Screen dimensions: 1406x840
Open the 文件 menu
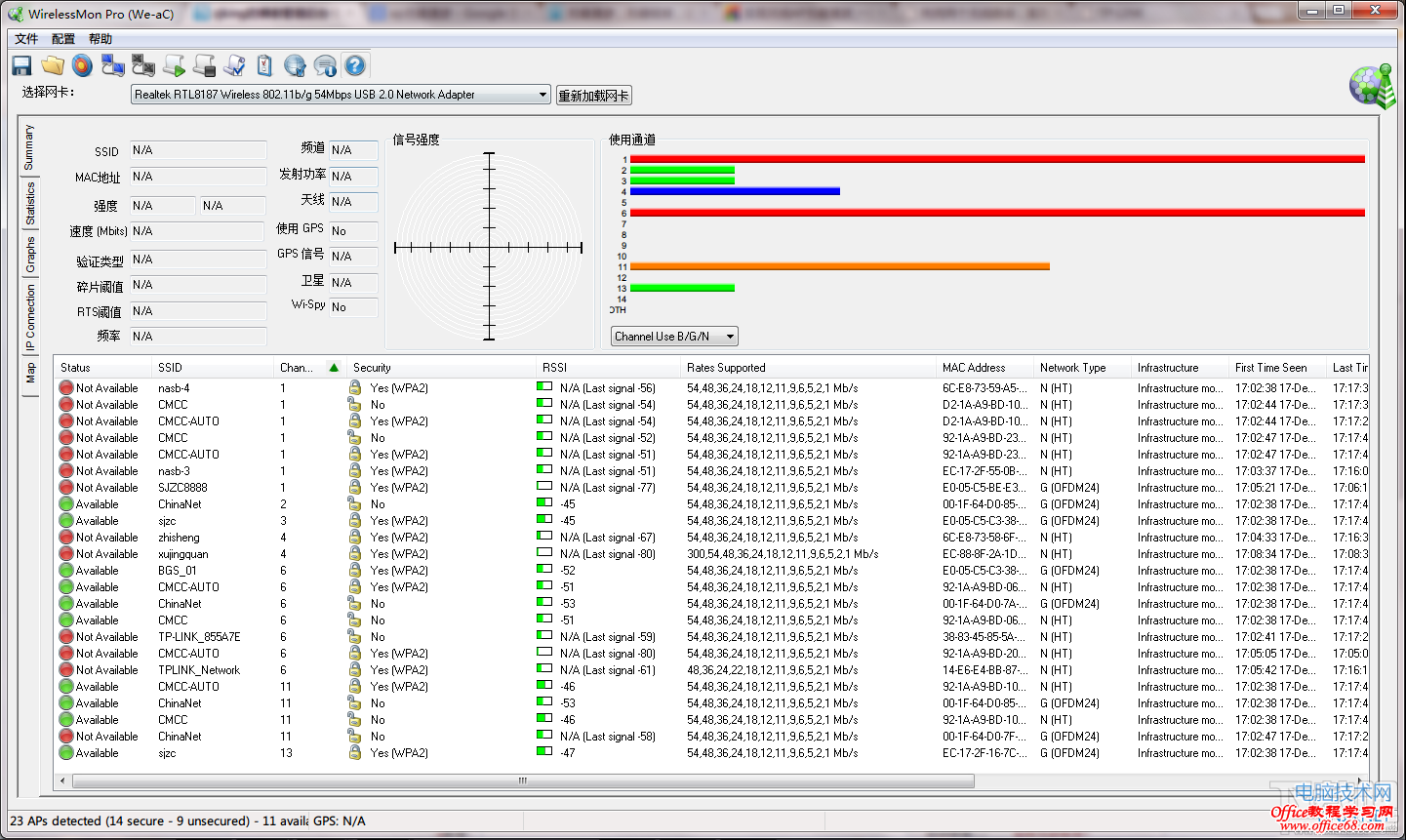pyautogui.click(x=26, y=39)
